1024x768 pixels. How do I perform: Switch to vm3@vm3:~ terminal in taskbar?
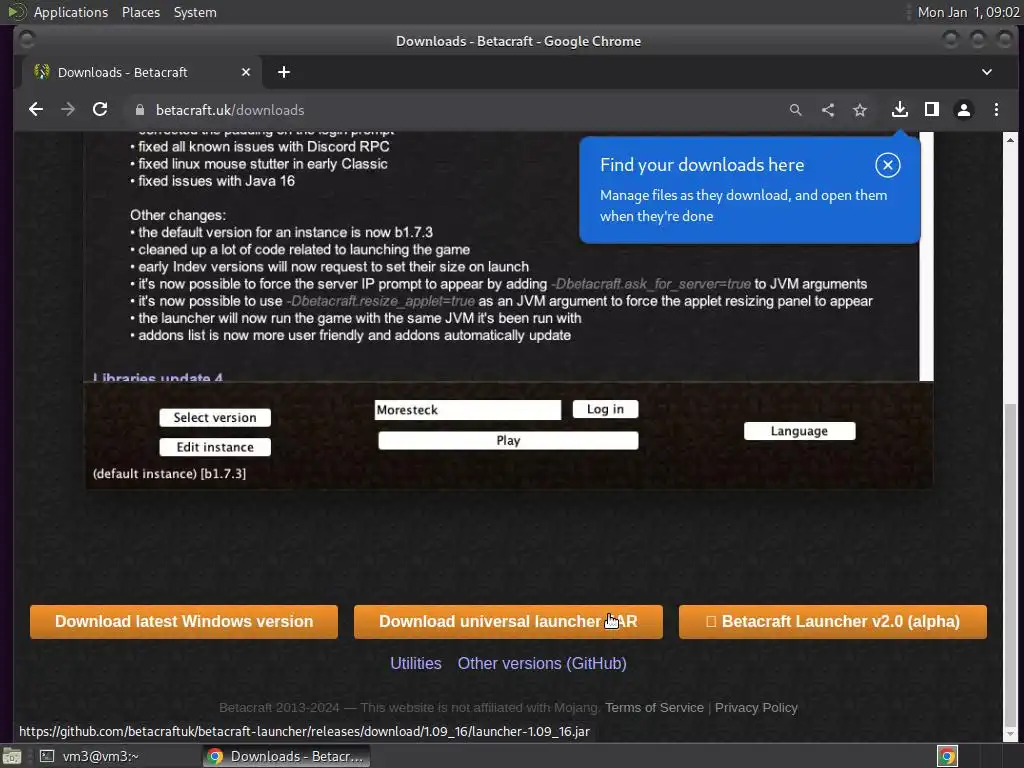tap(91, 756)
